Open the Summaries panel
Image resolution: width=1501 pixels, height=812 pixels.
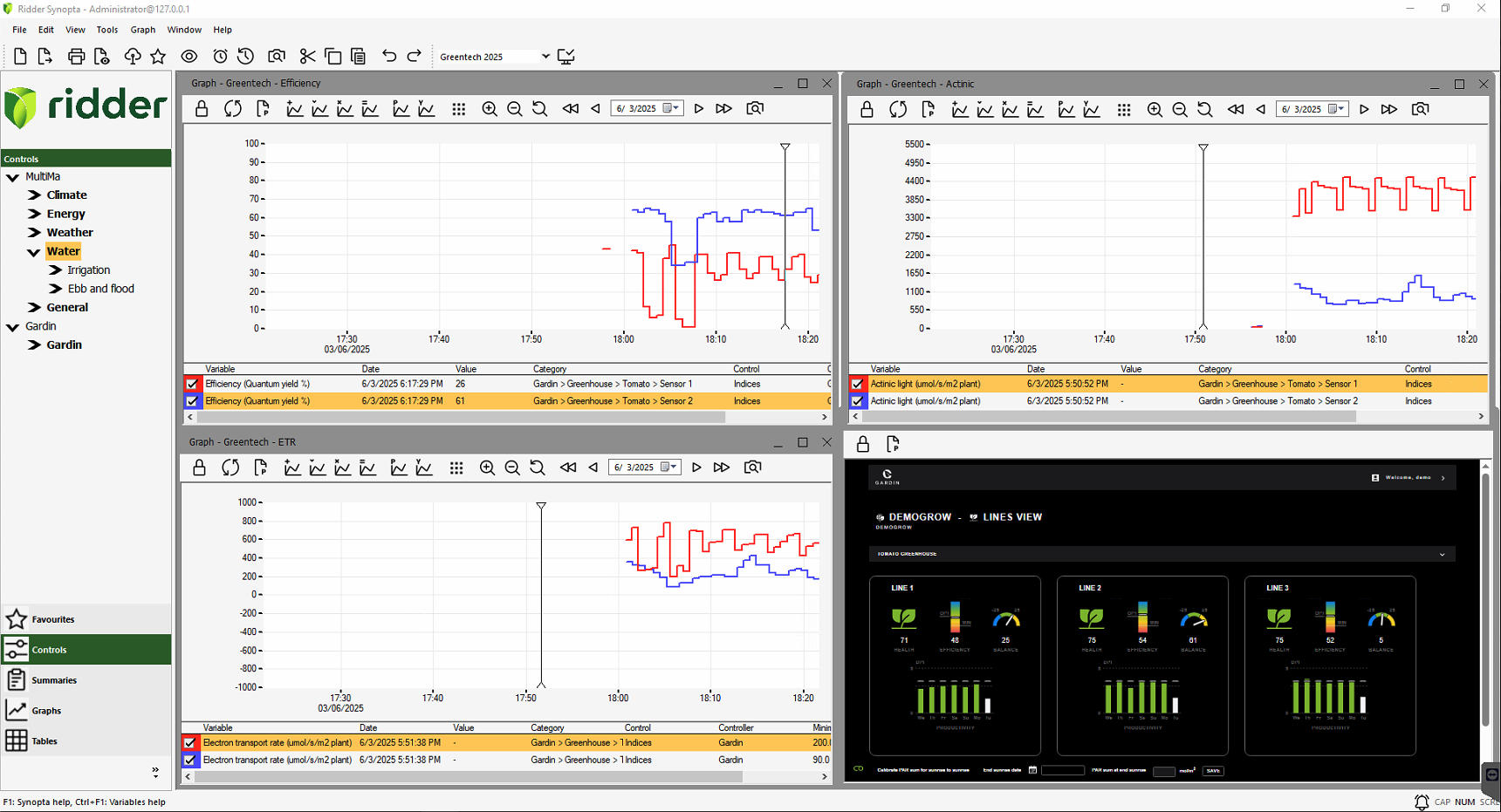(x=54, y=680)
